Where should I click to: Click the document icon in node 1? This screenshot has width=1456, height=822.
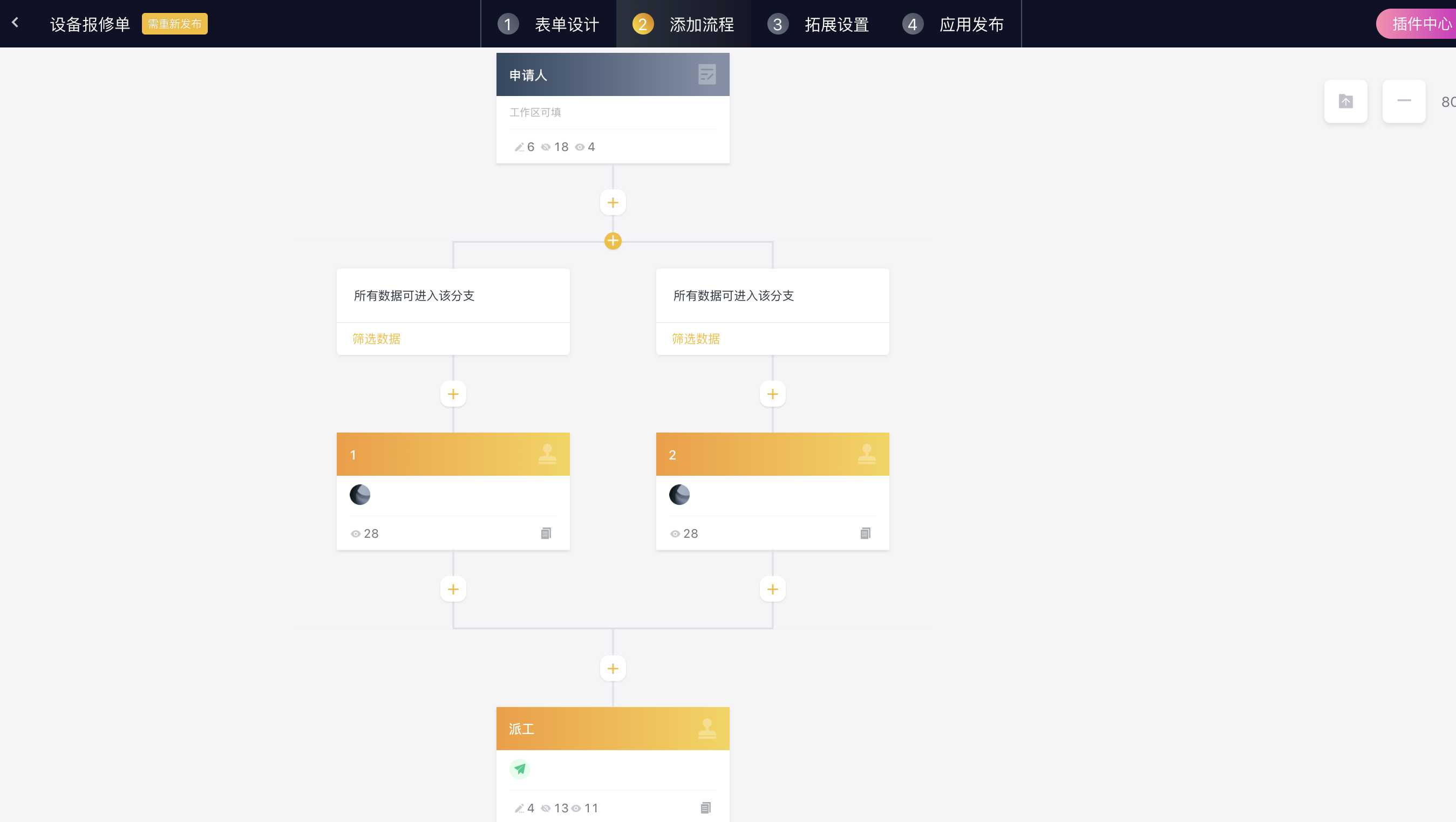[x=546, y=533]
